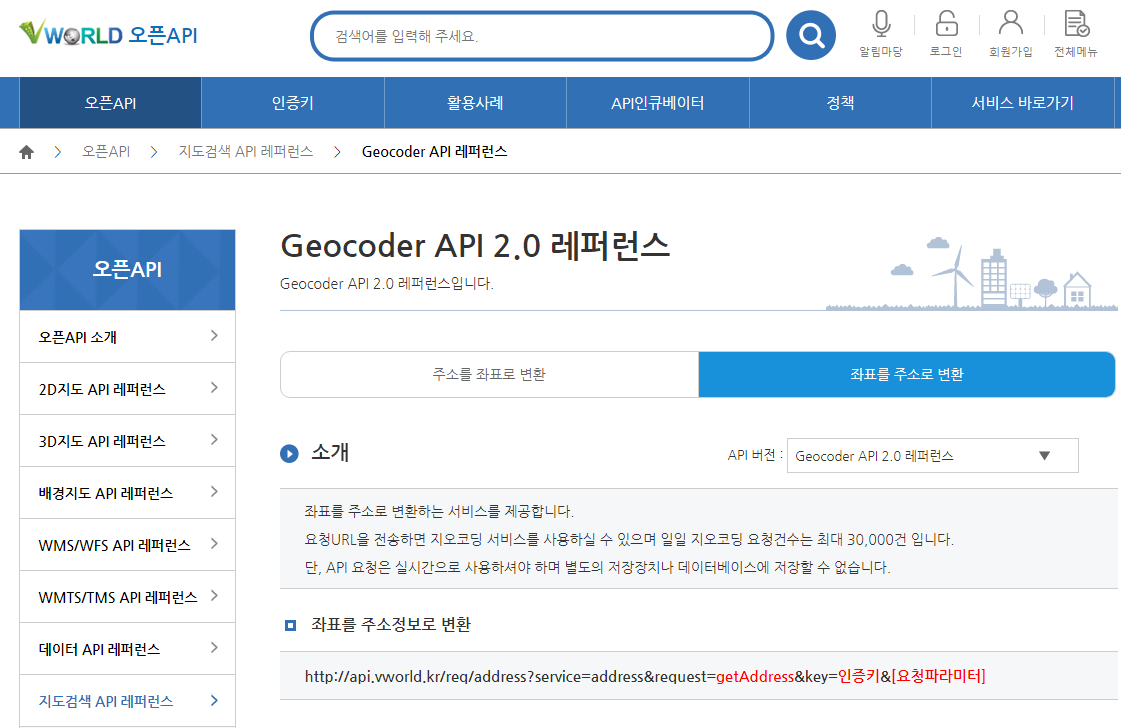
Task: Open the 인증키 navigation menu
Action: coord(292,102)
